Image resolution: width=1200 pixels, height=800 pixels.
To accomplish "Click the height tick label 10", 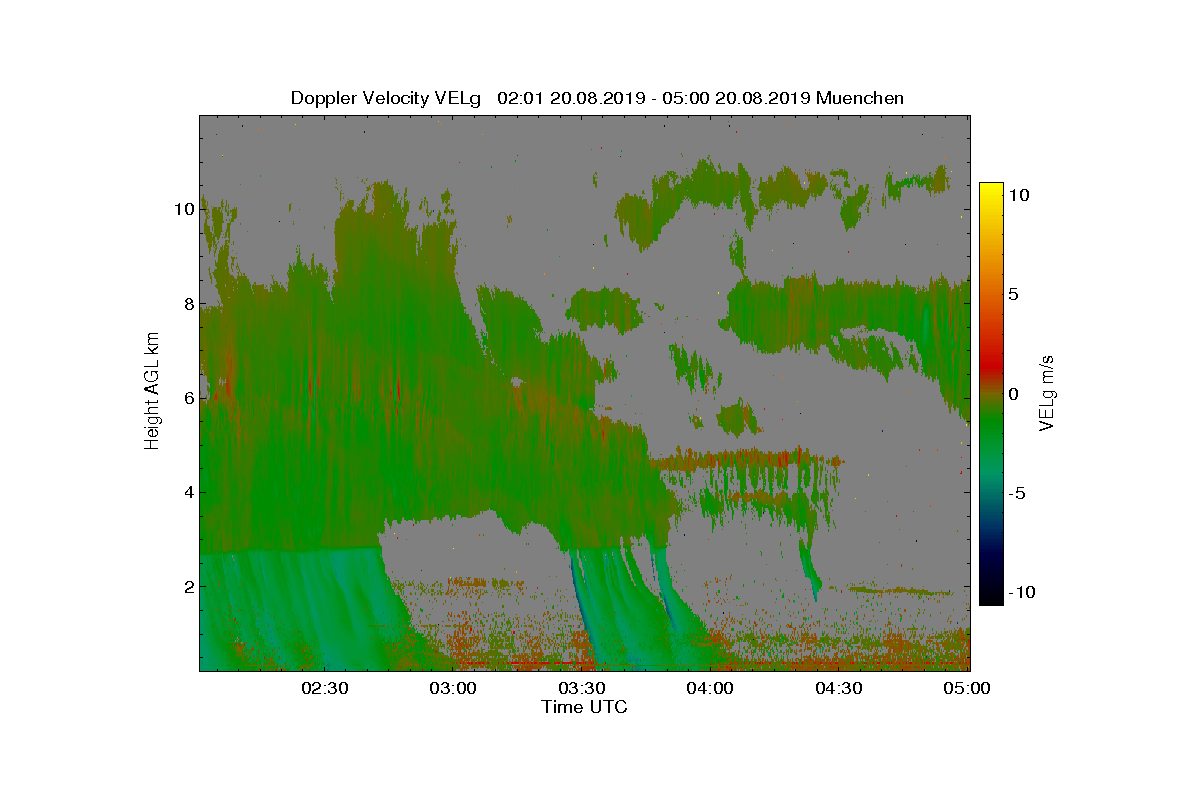I will tap(183, 210).
